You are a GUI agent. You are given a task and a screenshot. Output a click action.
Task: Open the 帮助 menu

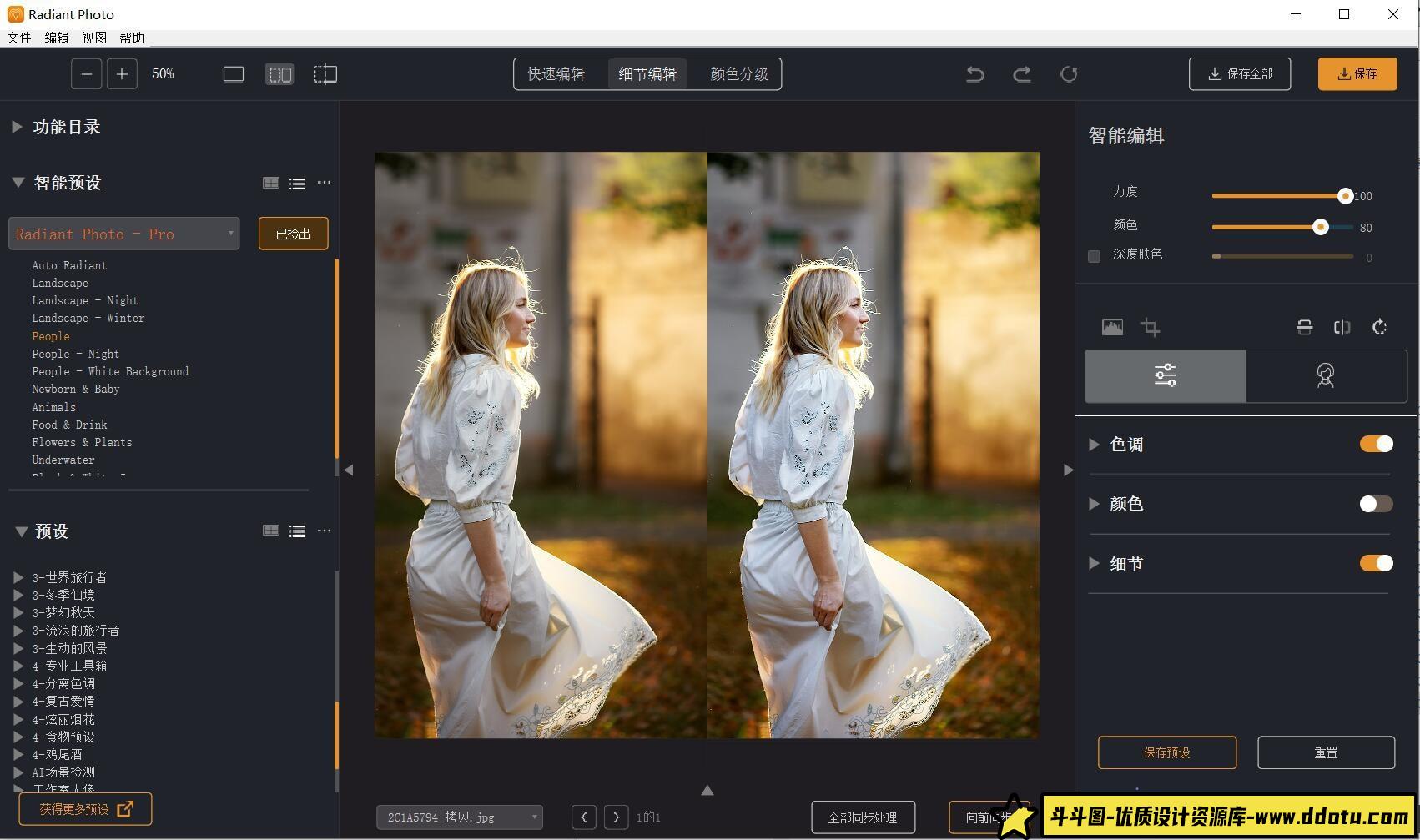pyautogui.click(x=130, y=38)
